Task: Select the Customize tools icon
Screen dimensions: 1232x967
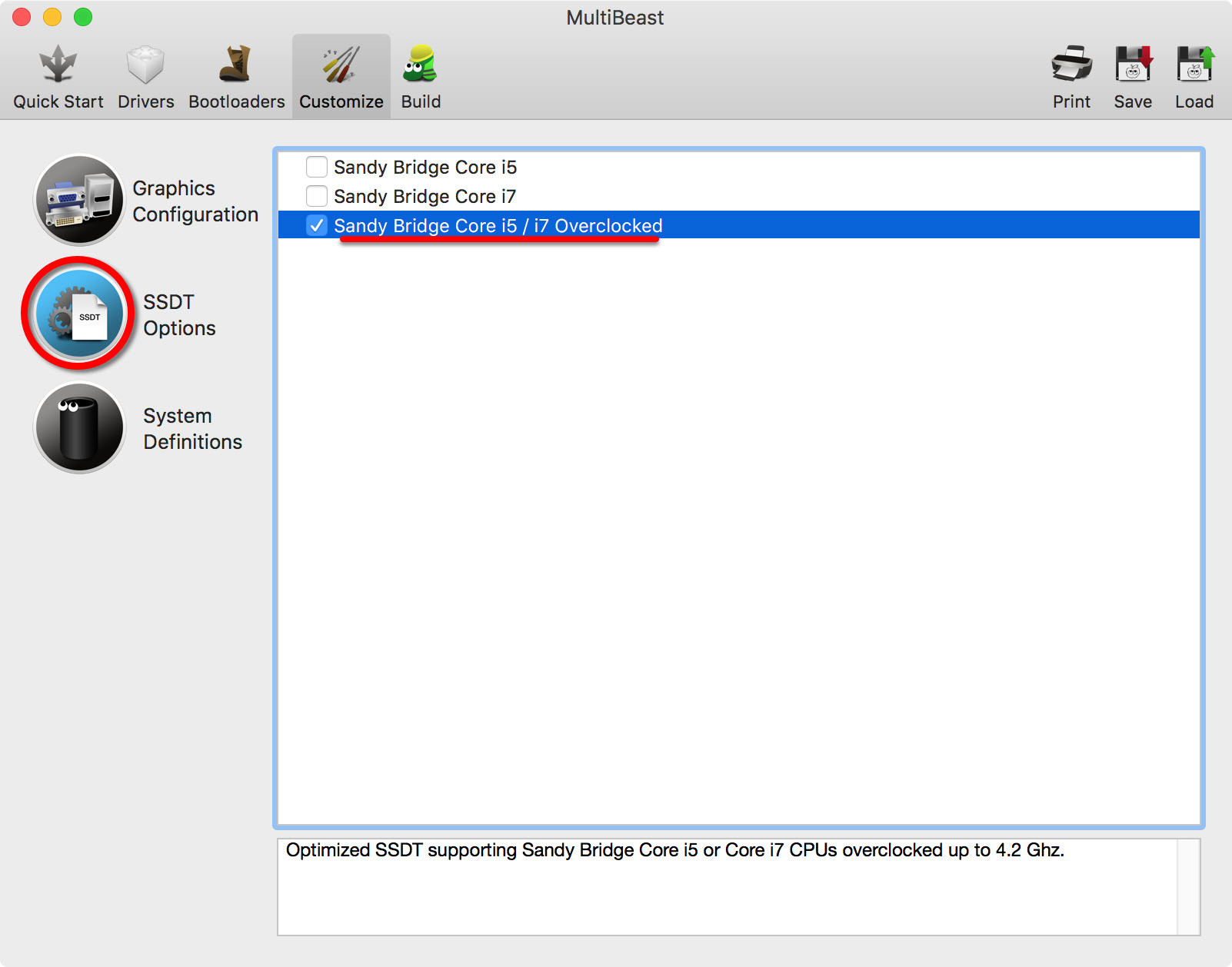Action: tap(341, 64)
